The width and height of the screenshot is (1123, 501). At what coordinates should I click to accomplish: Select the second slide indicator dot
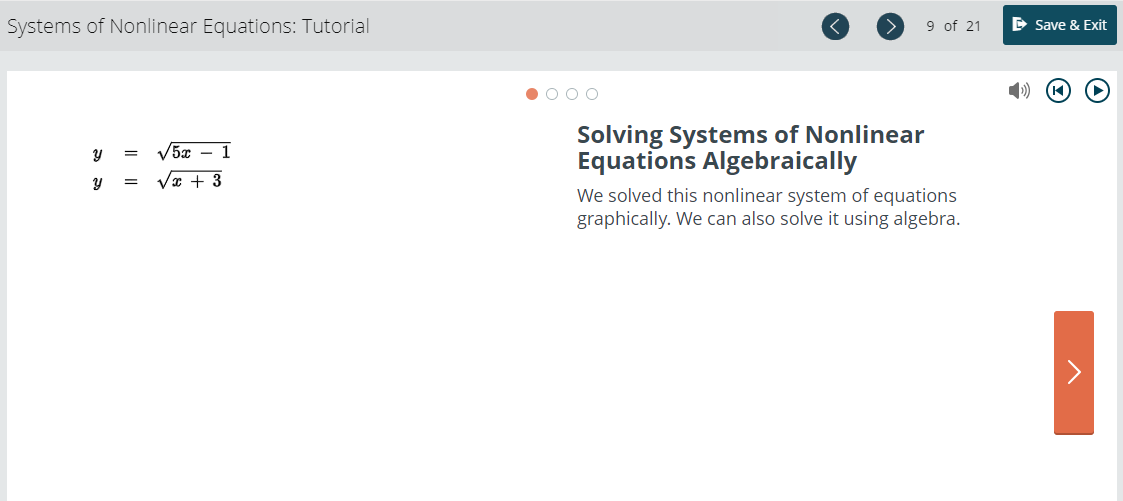click(x=551, y=94)
